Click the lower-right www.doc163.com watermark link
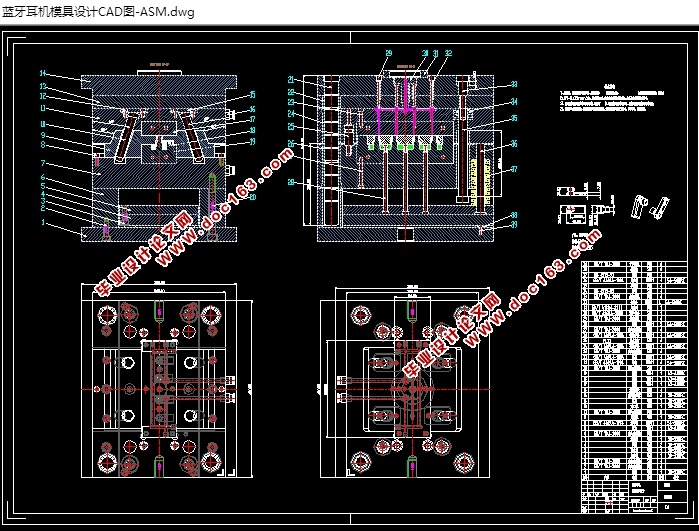 click(x=532, y=288)
